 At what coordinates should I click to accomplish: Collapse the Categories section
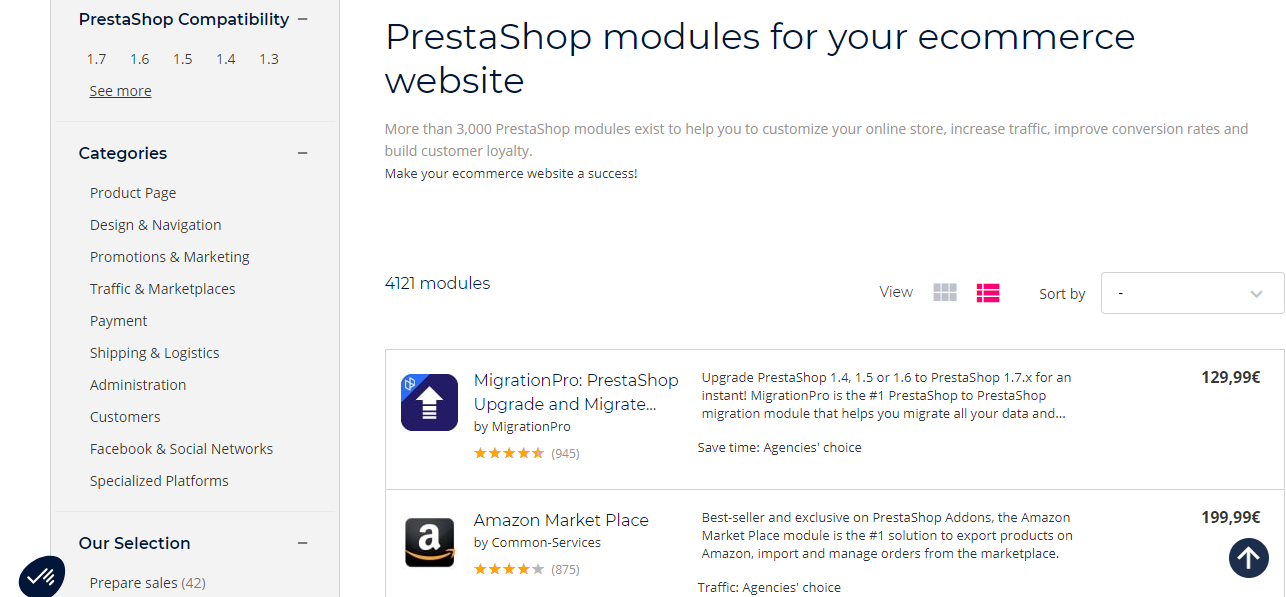(302, 153)
